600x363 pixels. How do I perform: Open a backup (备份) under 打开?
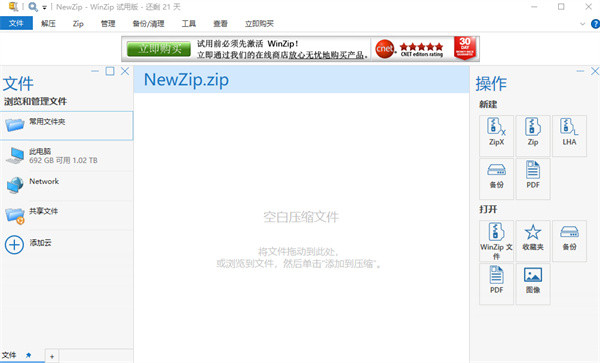coord(569,241)
